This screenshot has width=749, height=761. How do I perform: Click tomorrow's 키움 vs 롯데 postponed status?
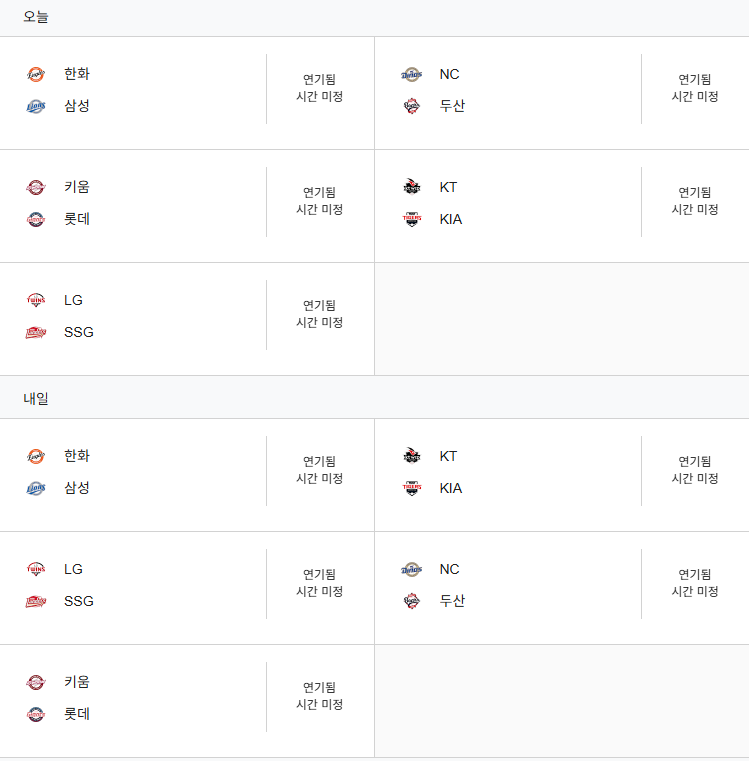point(320,696)
